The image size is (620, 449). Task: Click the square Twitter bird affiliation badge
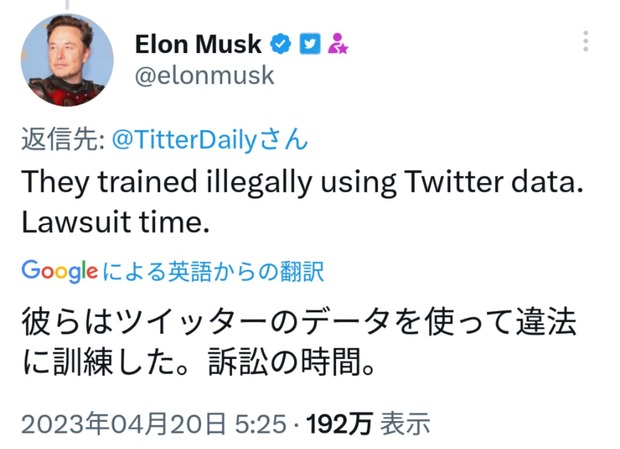[310, 45]
